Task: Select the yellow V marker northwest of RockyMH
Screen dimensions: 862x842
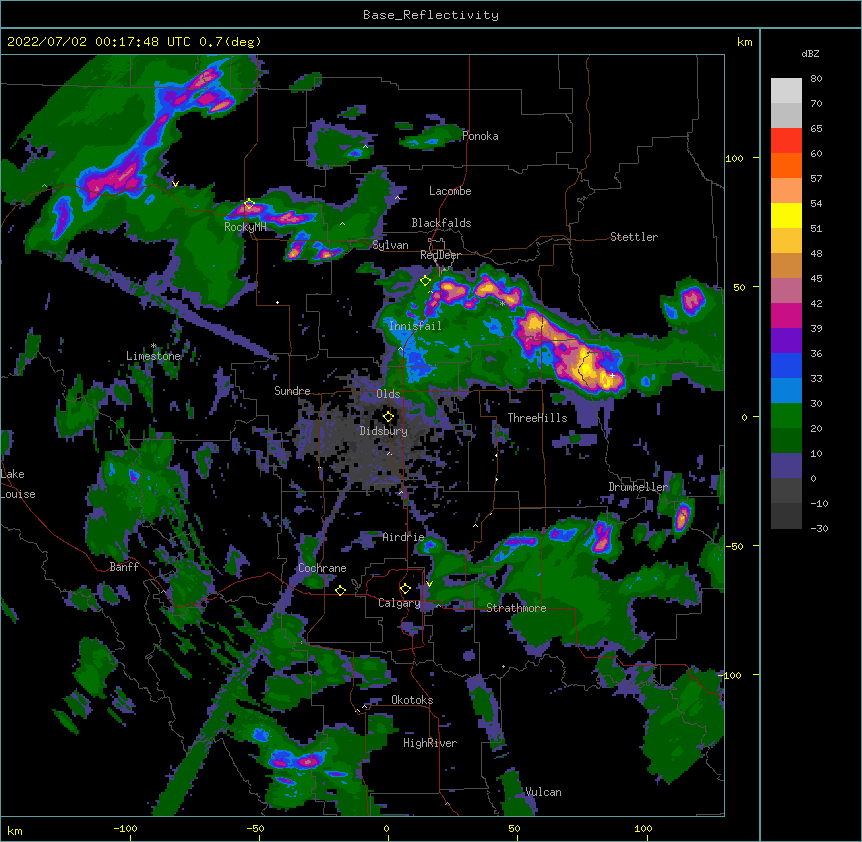Action: (x=175, y=184)
